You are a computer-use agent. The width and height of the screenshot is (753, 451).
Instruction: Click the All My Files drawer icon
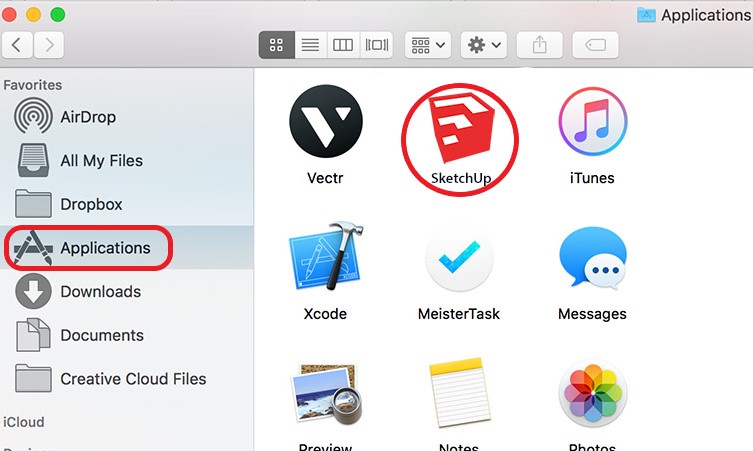click(33, 160)
